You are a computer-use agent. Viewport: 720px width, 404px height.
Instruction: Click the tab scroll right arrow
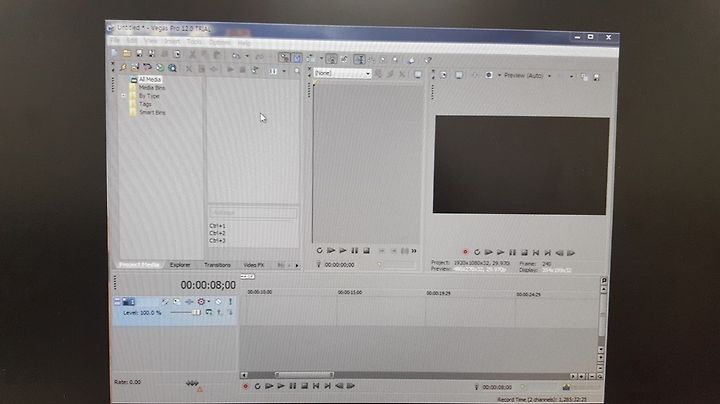[x=297, y=266]
